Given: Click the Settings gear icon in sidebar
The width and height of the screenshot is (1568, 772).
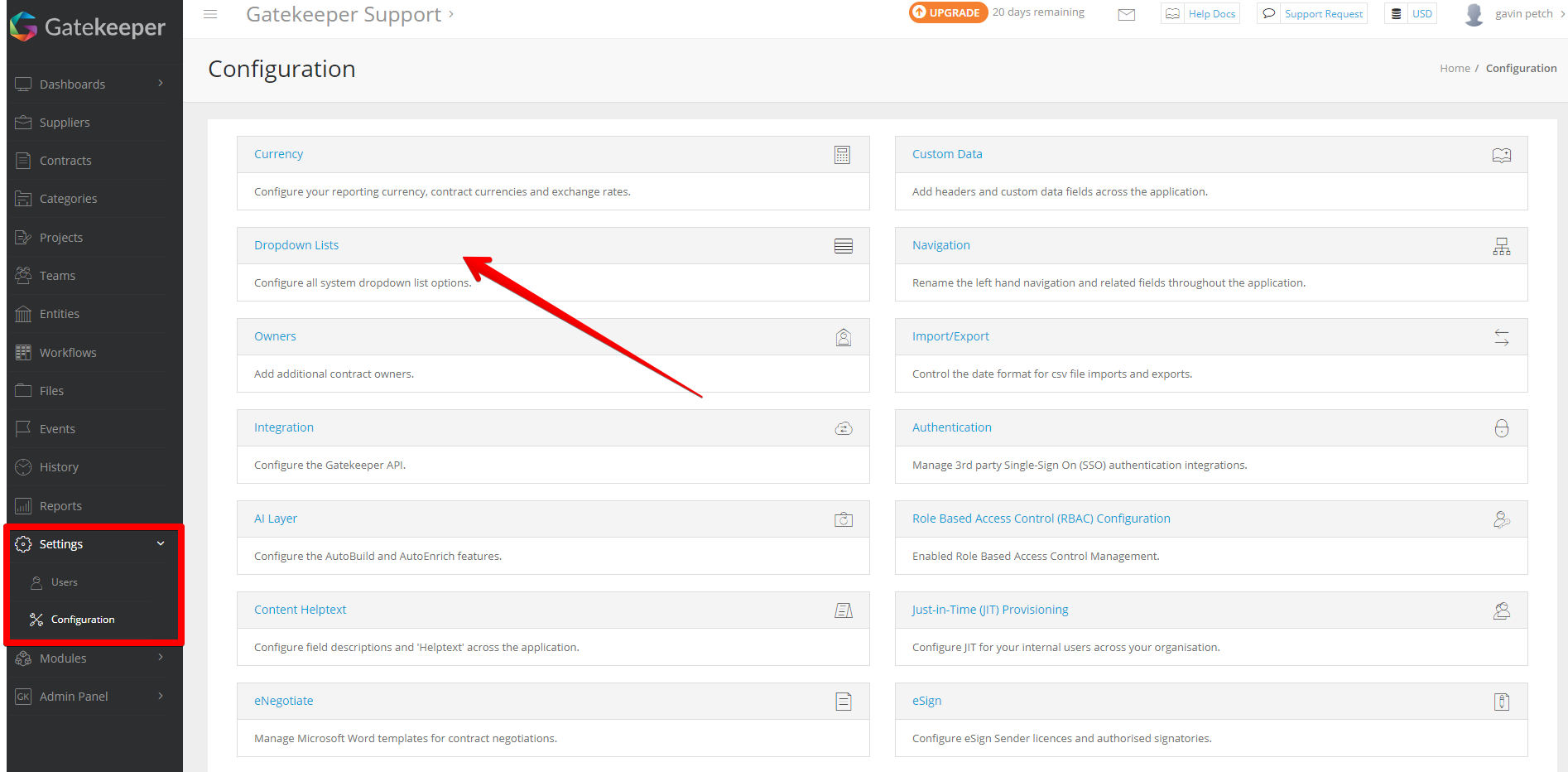Looking at the screenshot, I should point(23,544).
